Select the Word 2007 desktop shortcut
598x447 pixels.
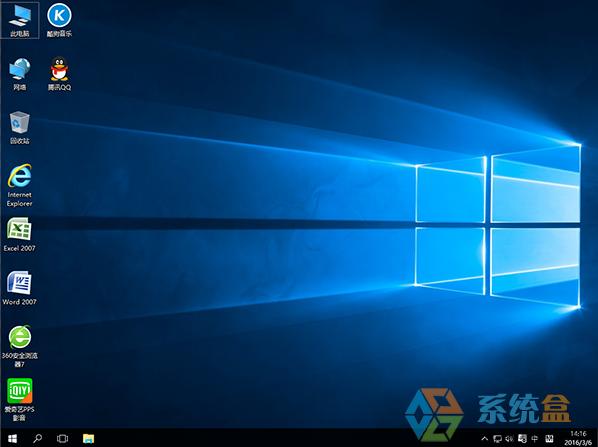19,289
